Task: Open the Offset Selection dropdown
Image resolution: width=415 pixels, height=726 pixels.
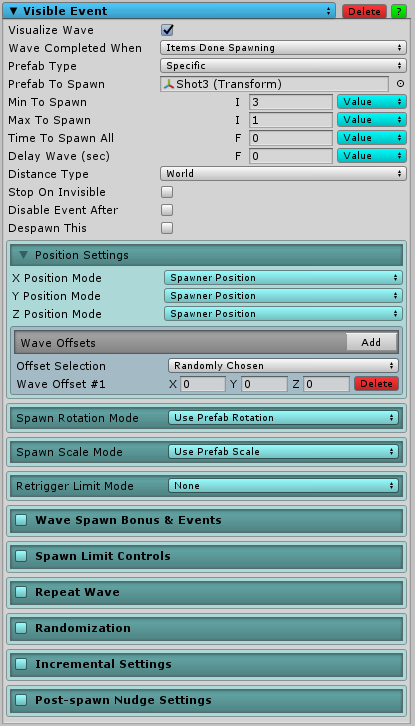Action: pyautogui.click(x=283, y=366)
